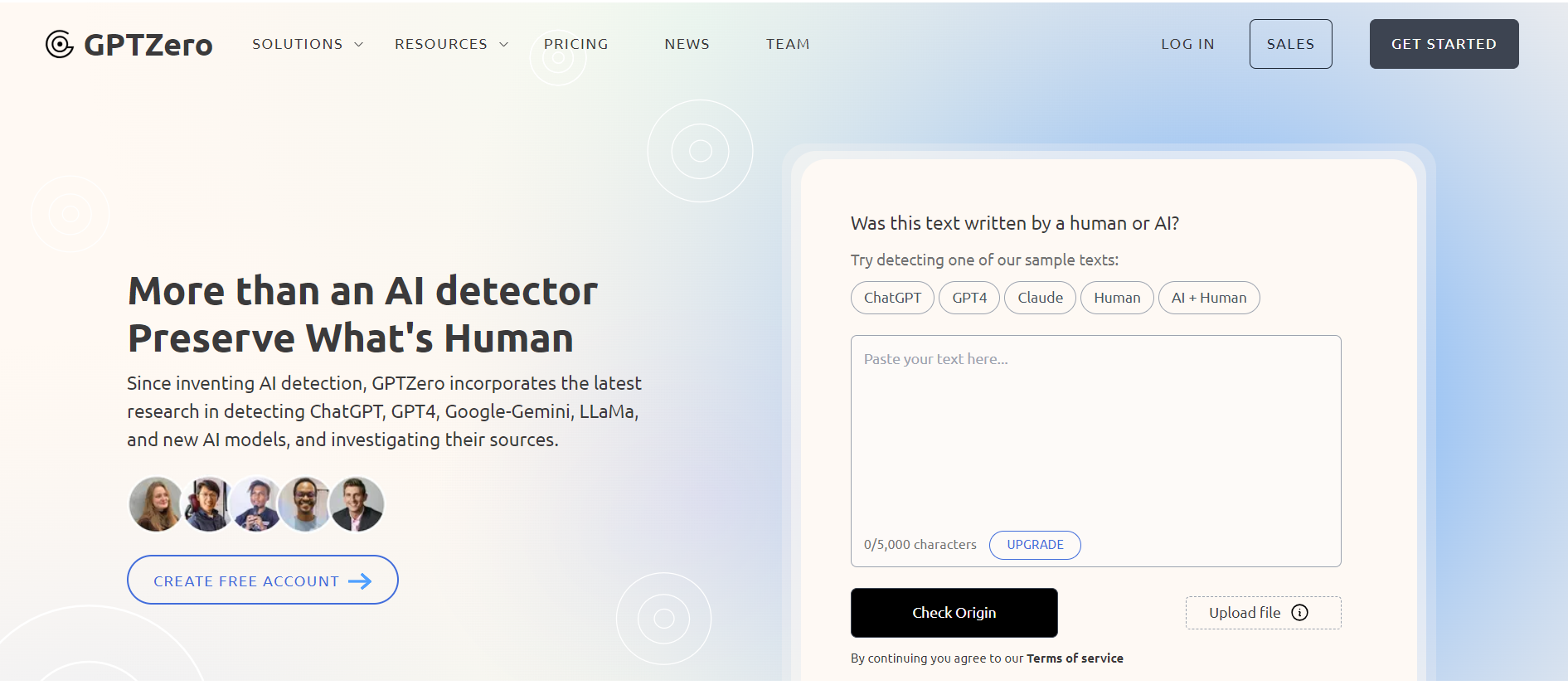Click the Get Started button
Image resolution: width=1568 pixels, height=685 pixels.
[1444, 44]
